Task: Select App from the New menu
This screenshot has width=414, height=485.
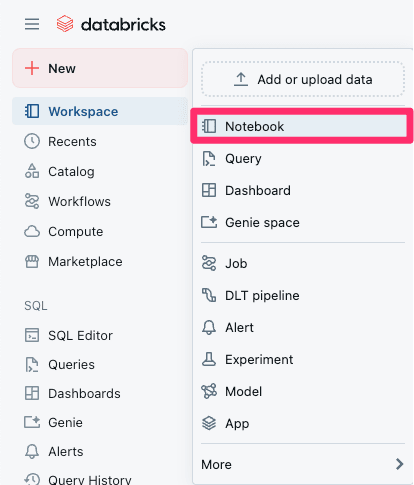Action: tap(303, 423)
